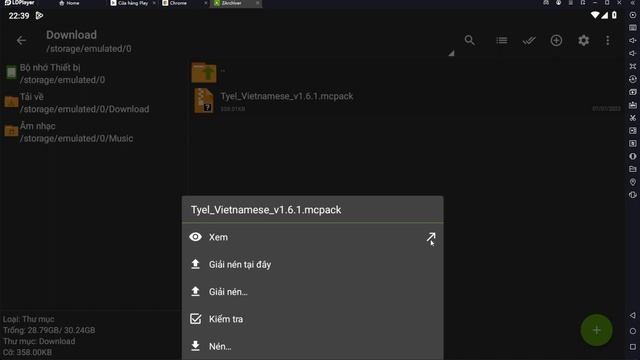
Task: Switch to the Chrome tab
Action: click(x=184, y=3)
